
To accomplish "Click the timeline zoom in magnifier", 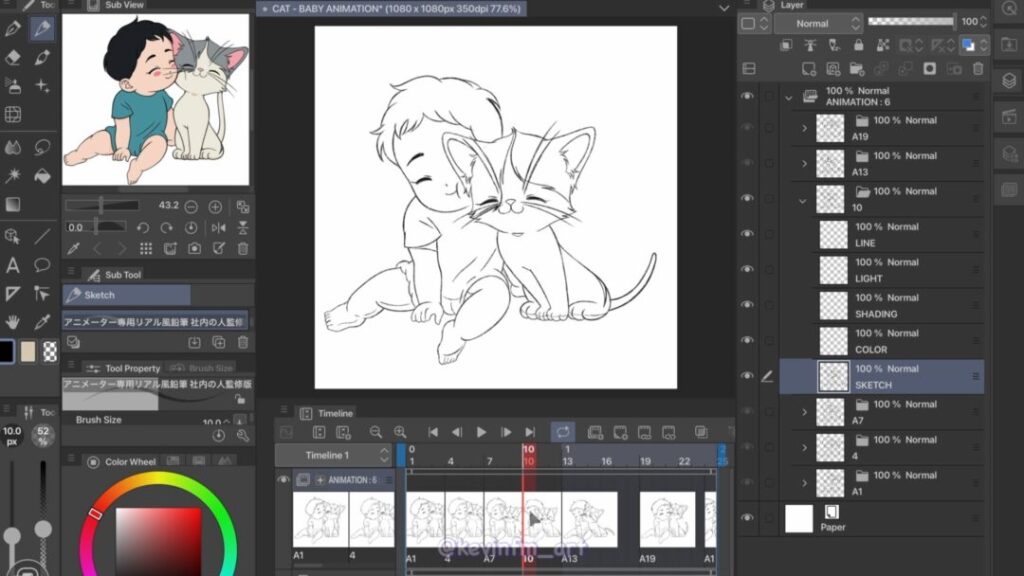I will click(x=400, y=432).
